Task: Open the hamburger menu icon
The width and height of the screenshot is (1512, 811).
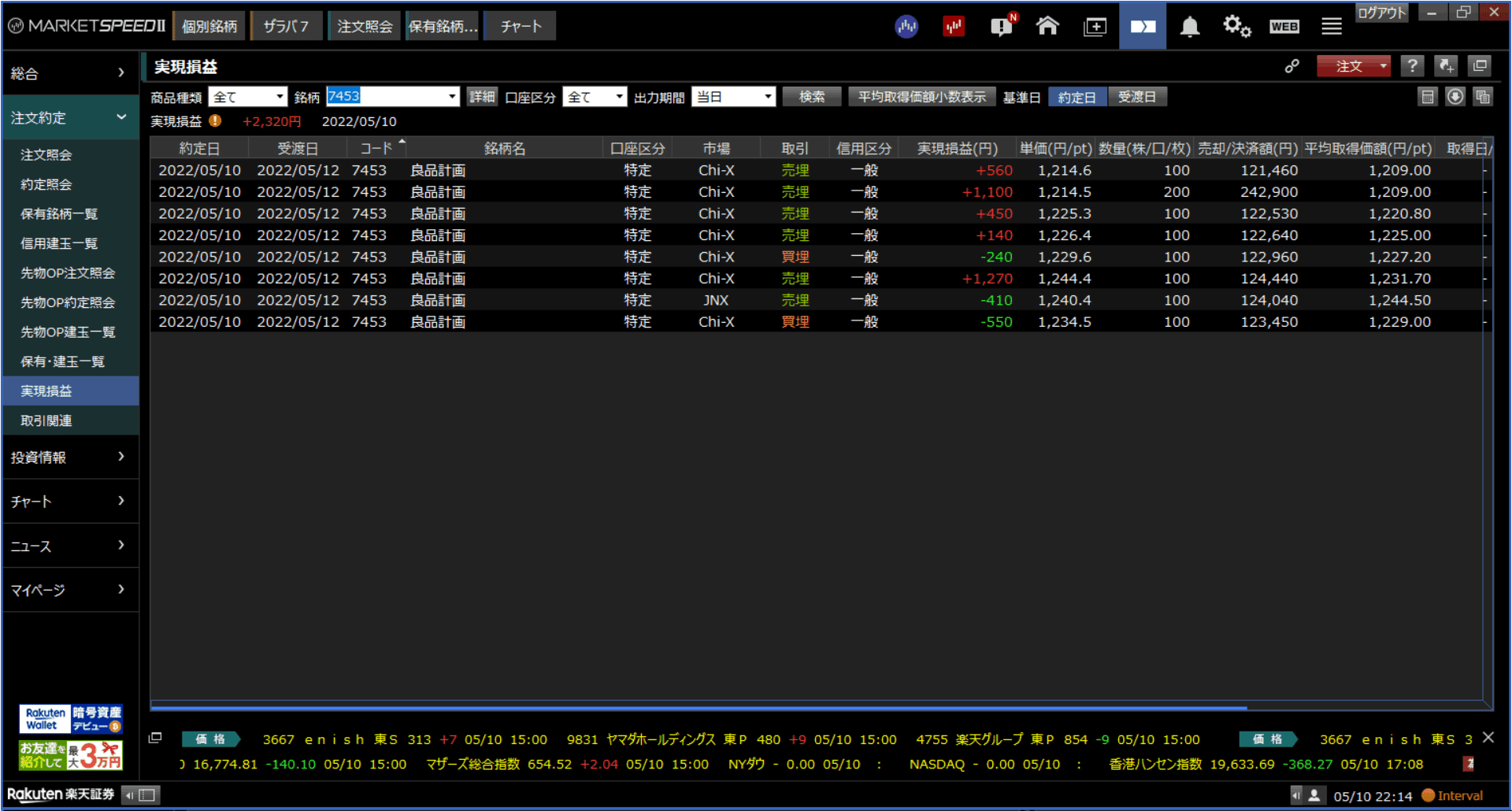Action: pyautogui.click(x=1332, y=27)
